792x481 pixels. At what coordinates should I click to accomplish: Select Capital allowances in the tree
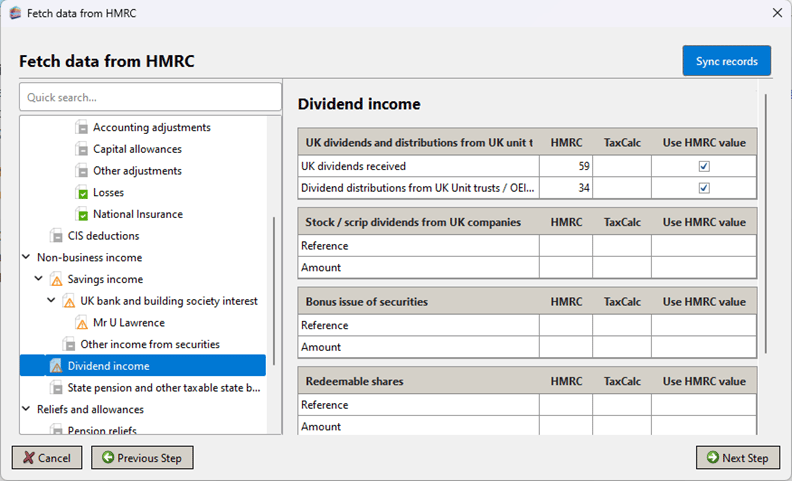point(137,149)
